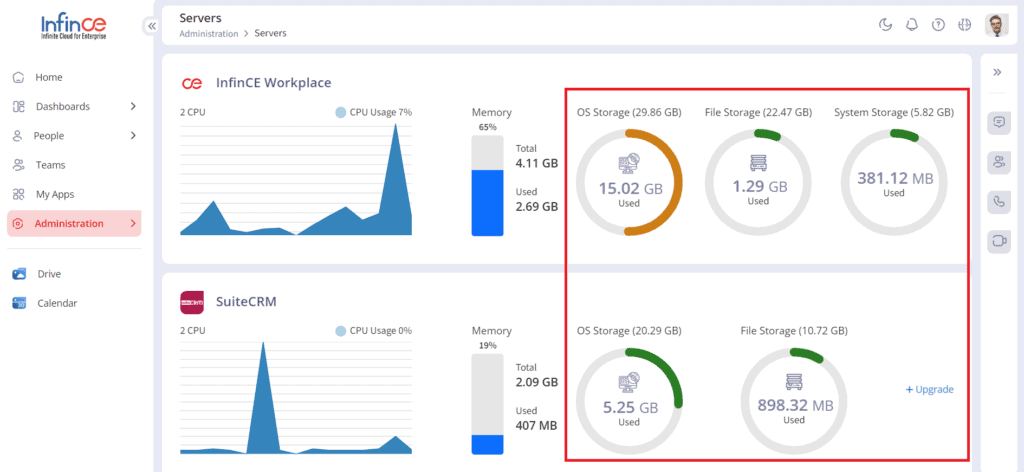
Task: Click the OS Storage 15.02 GB donut gauge
Action: [x=629, y=182]
